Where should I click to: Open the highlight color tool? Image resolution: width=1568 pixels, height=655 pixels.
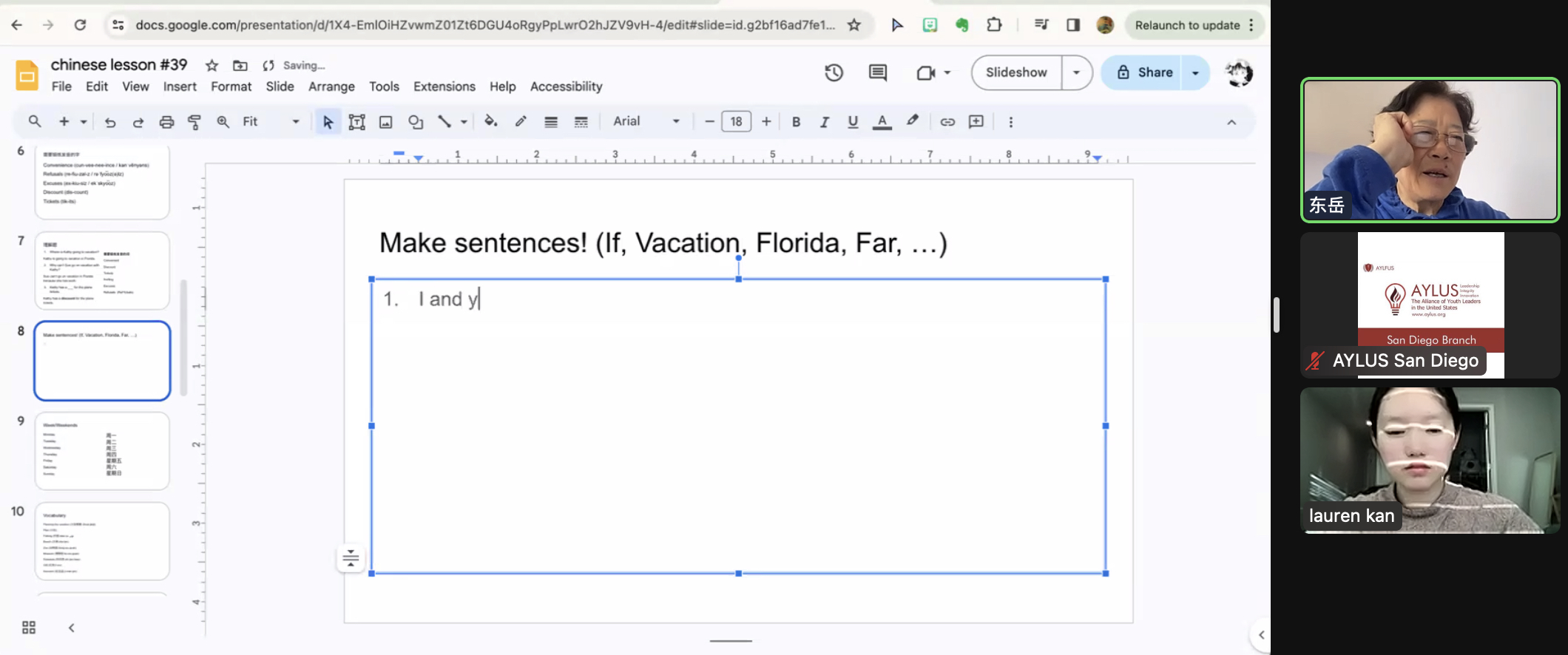[913, 121]
